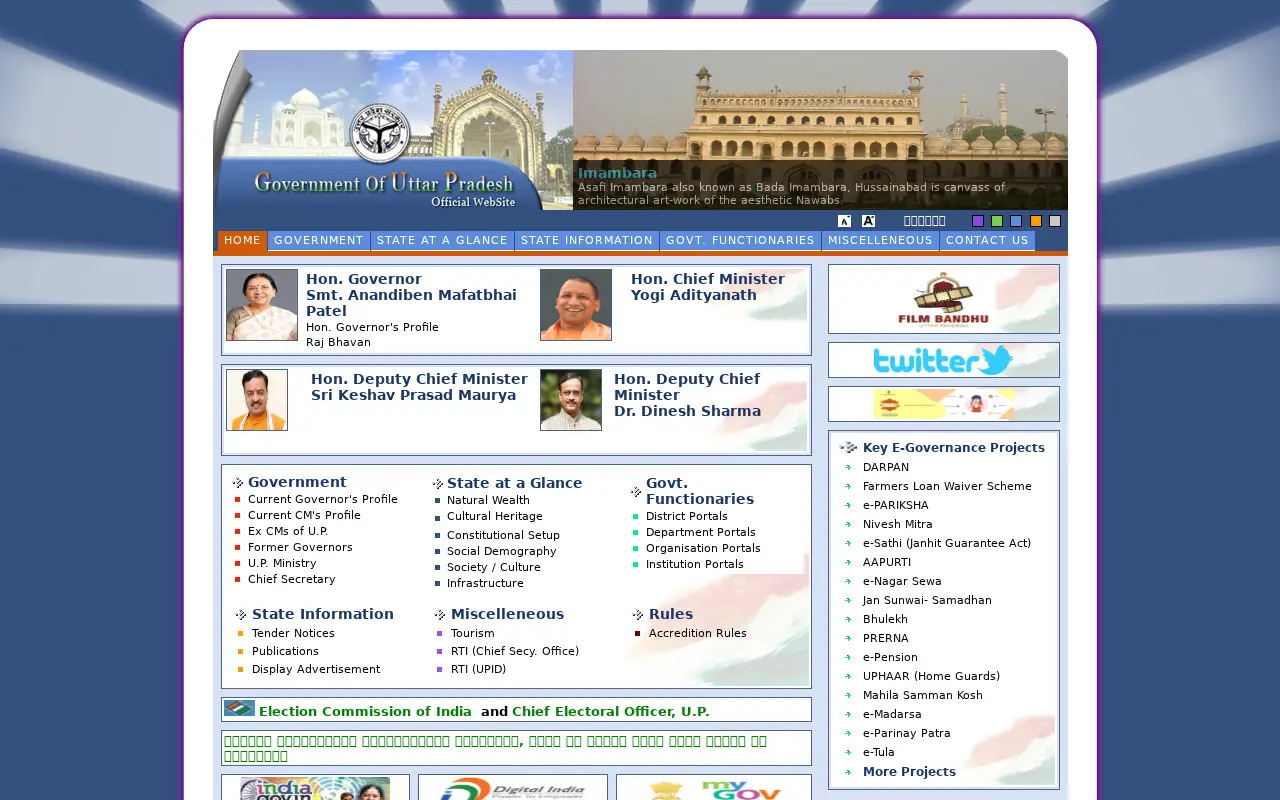Click the Hon. Governor's photo
Viewport: 1280px width, 800px height.
[x=262, y=305]
